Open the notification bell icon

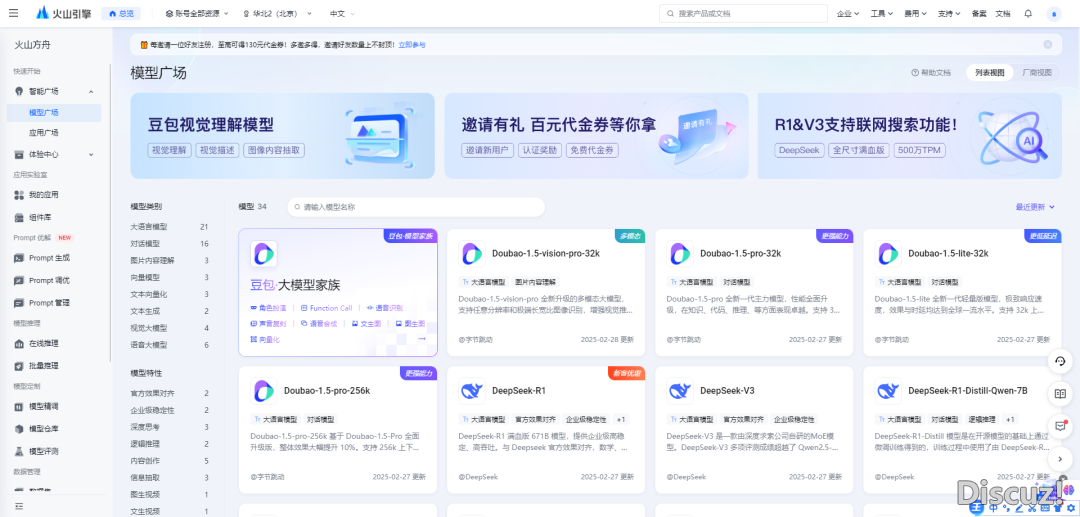pyautogui.click(x=1028, y=13)
